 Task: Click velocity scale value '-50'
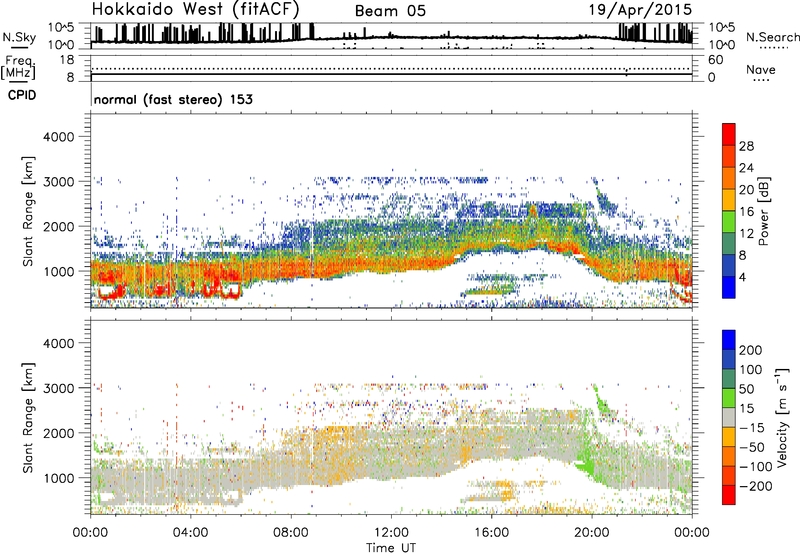click(752, 447)
